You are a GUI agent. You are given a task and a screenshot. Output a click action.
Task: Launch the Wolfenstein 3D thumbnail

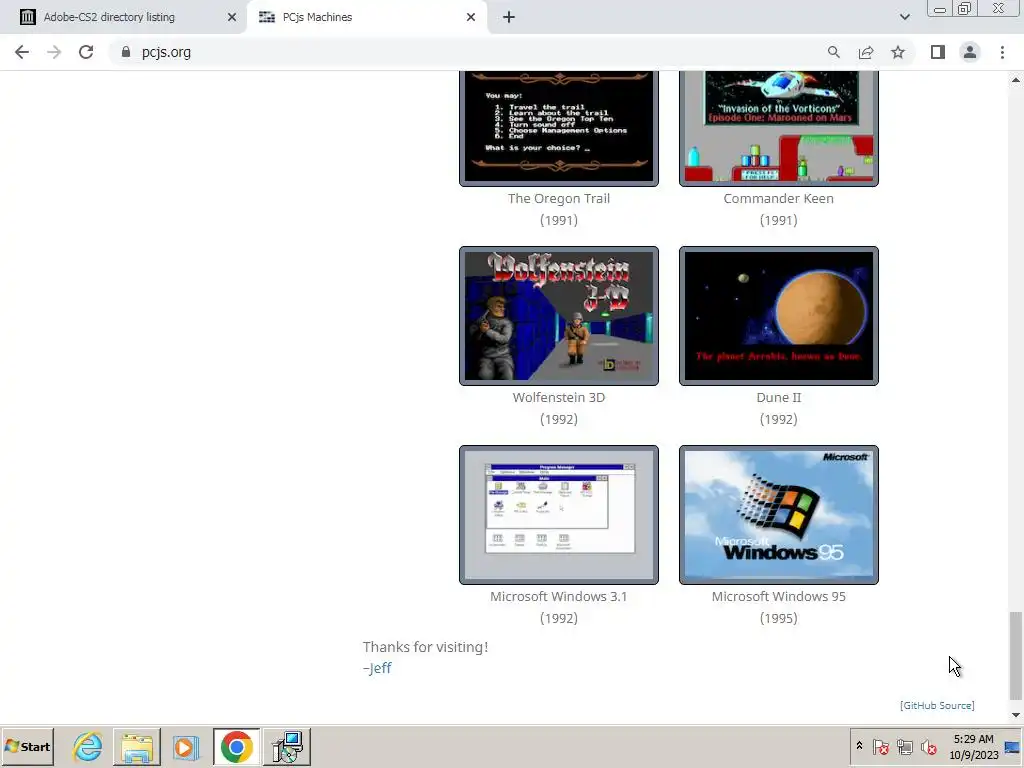tap(559, 316)
